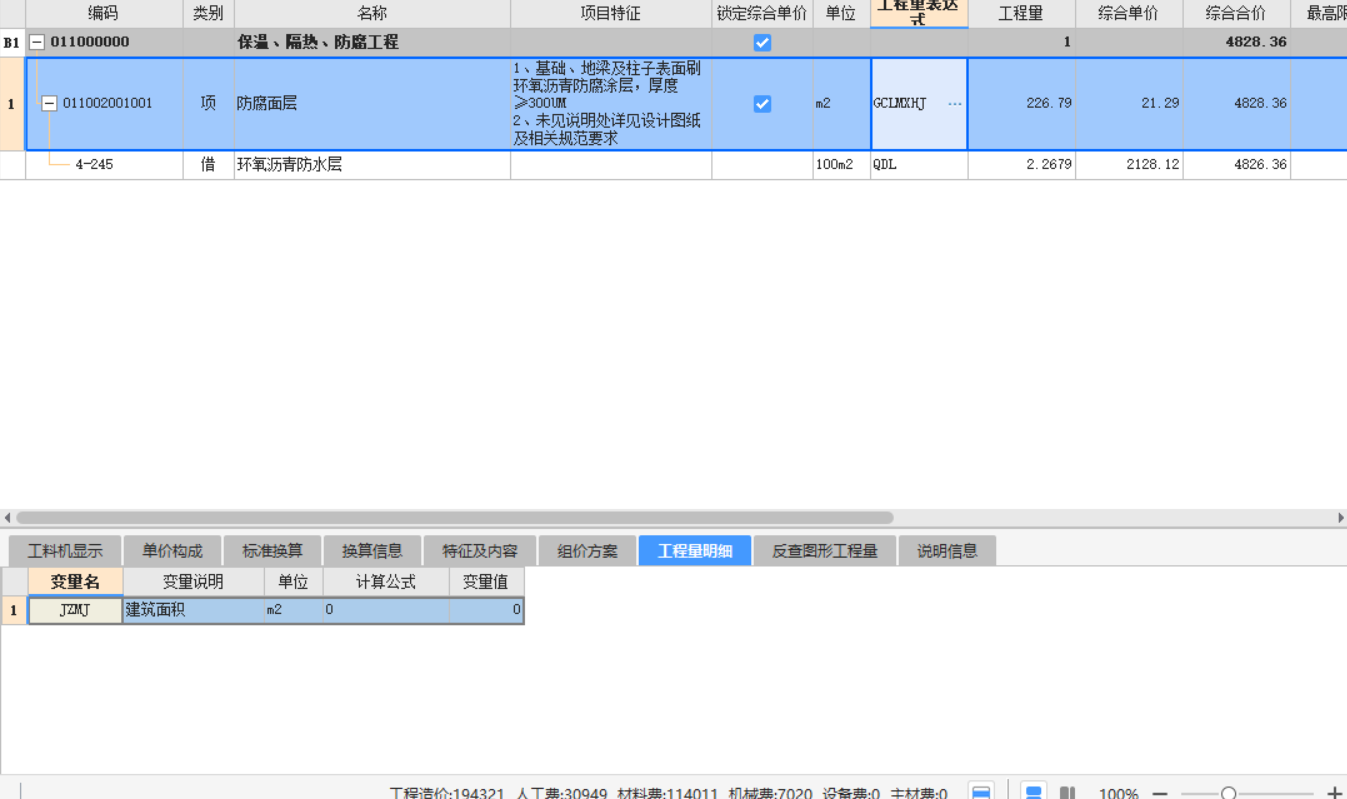Collapse the 011000000 section row
Viewport: 1347px width, 799px height.
click(37, 43)
